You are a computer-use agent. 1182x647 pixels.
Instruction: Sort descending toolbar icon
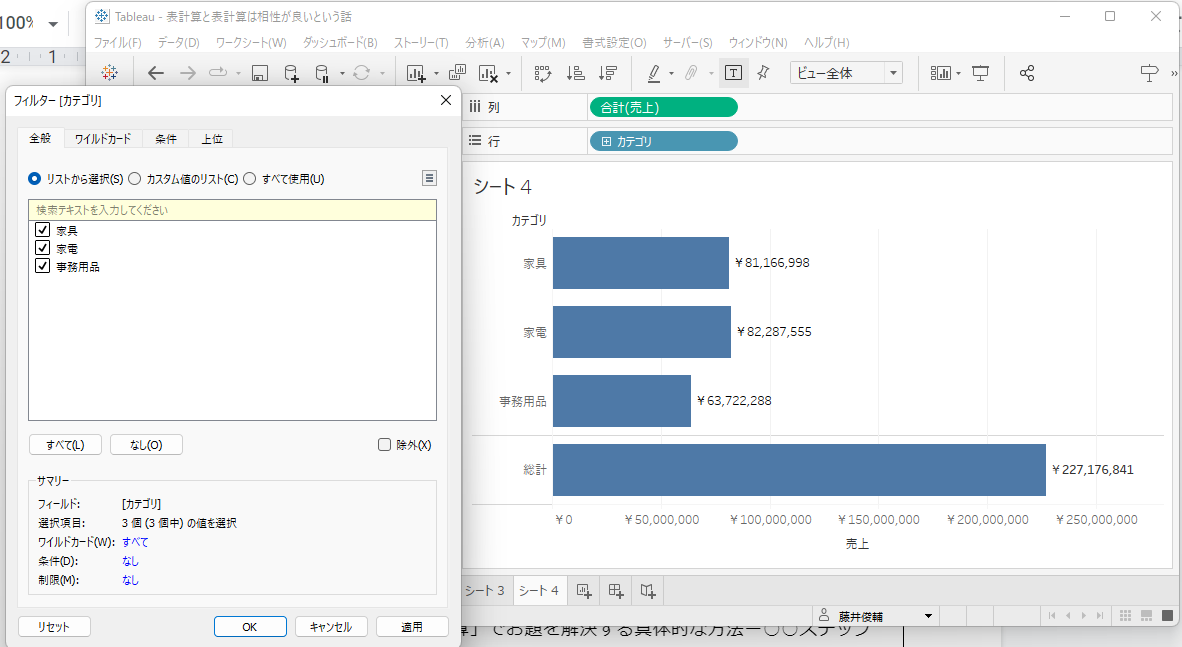608,73
